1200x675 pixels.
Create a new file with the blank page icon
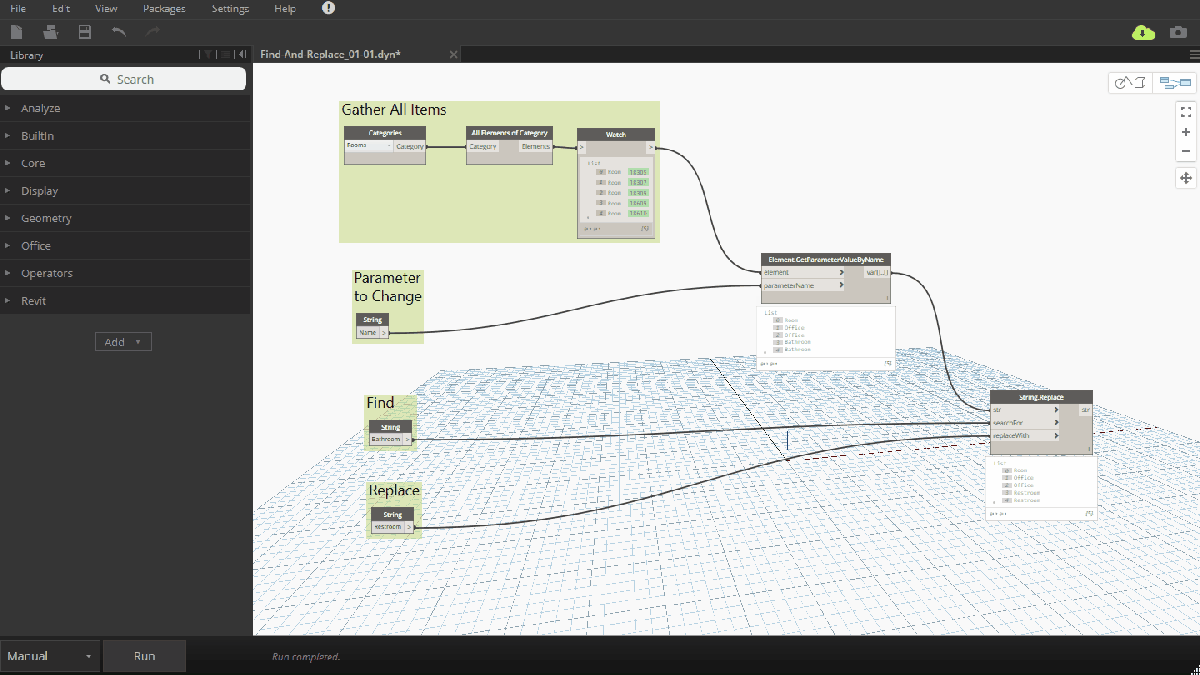pos(16,31)
